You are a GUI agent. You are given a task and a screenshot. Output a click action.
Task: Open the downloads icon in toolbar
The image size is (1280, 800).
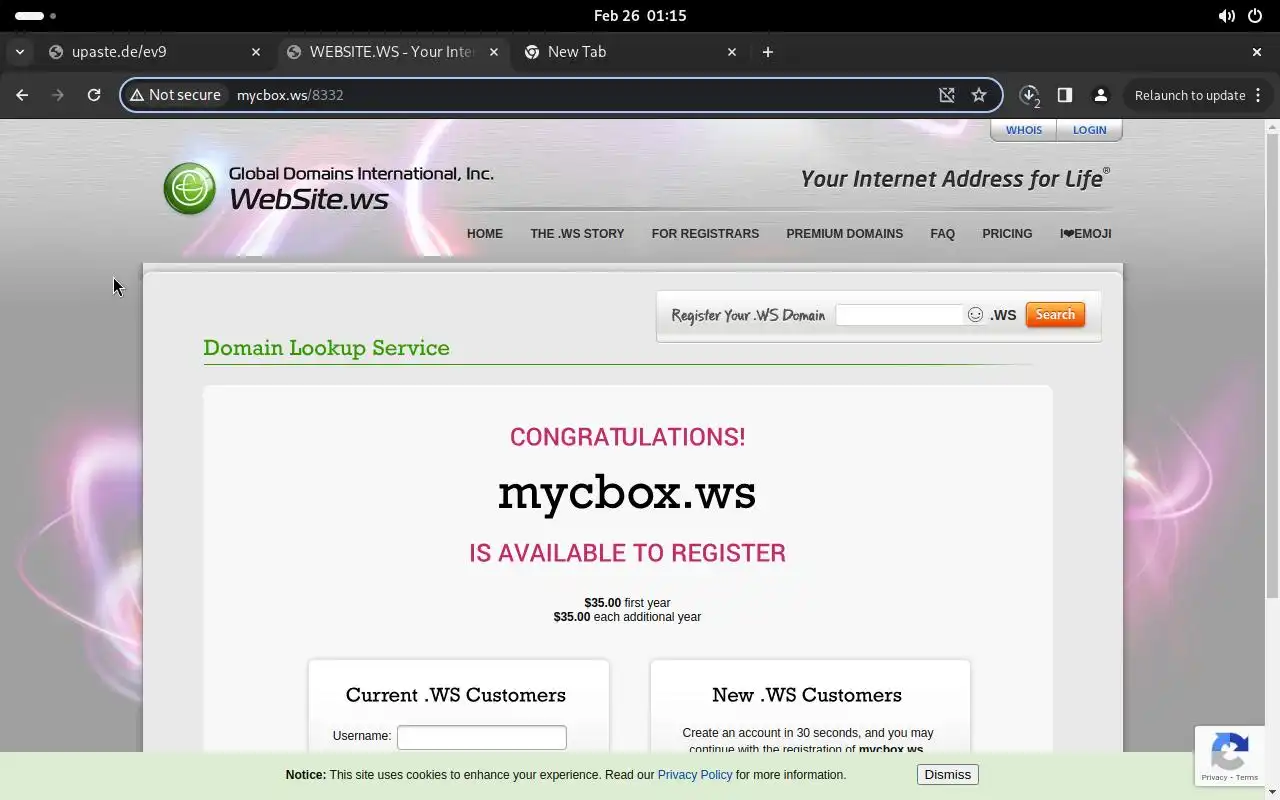pyautogui.click(x=1029, y=95)
